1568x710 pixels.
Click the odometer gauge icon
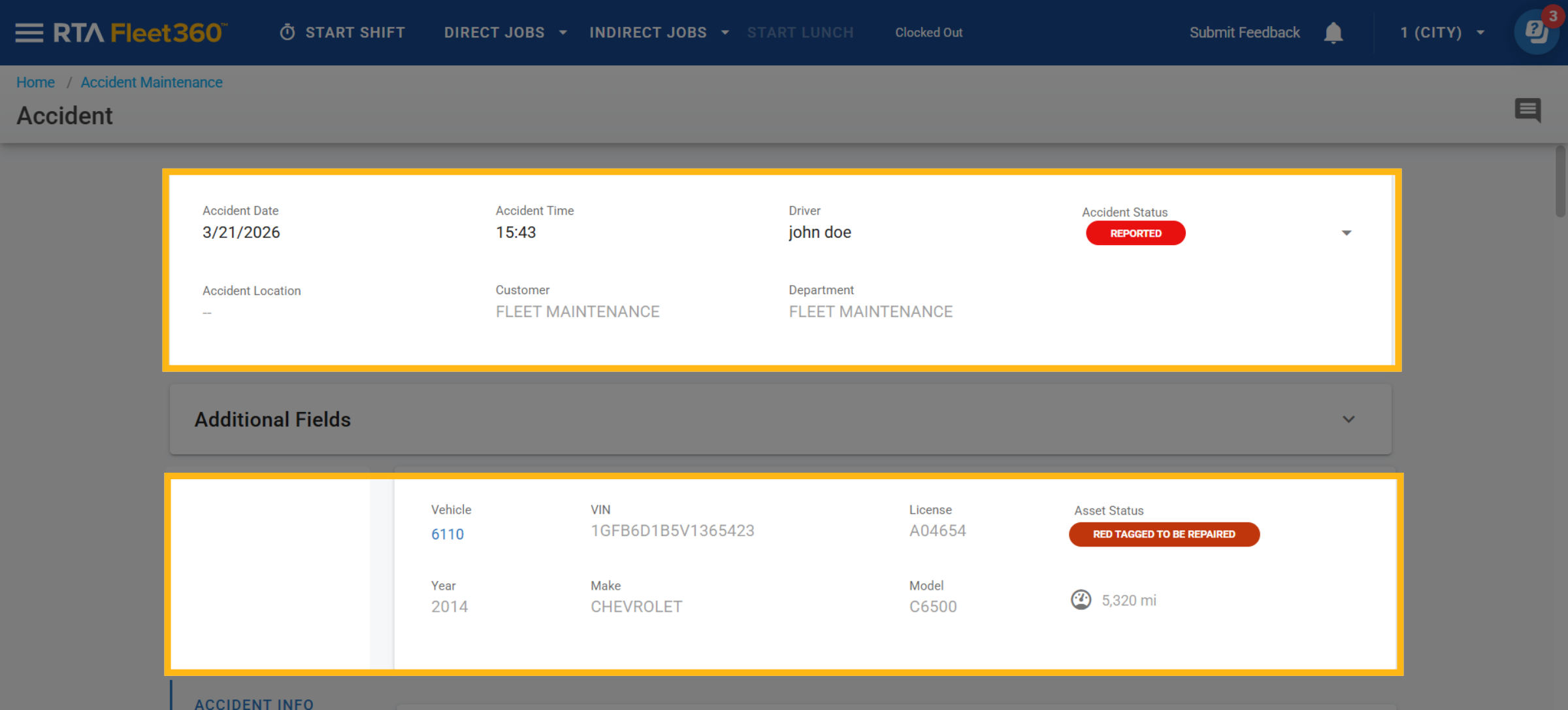coord(1081,600)
